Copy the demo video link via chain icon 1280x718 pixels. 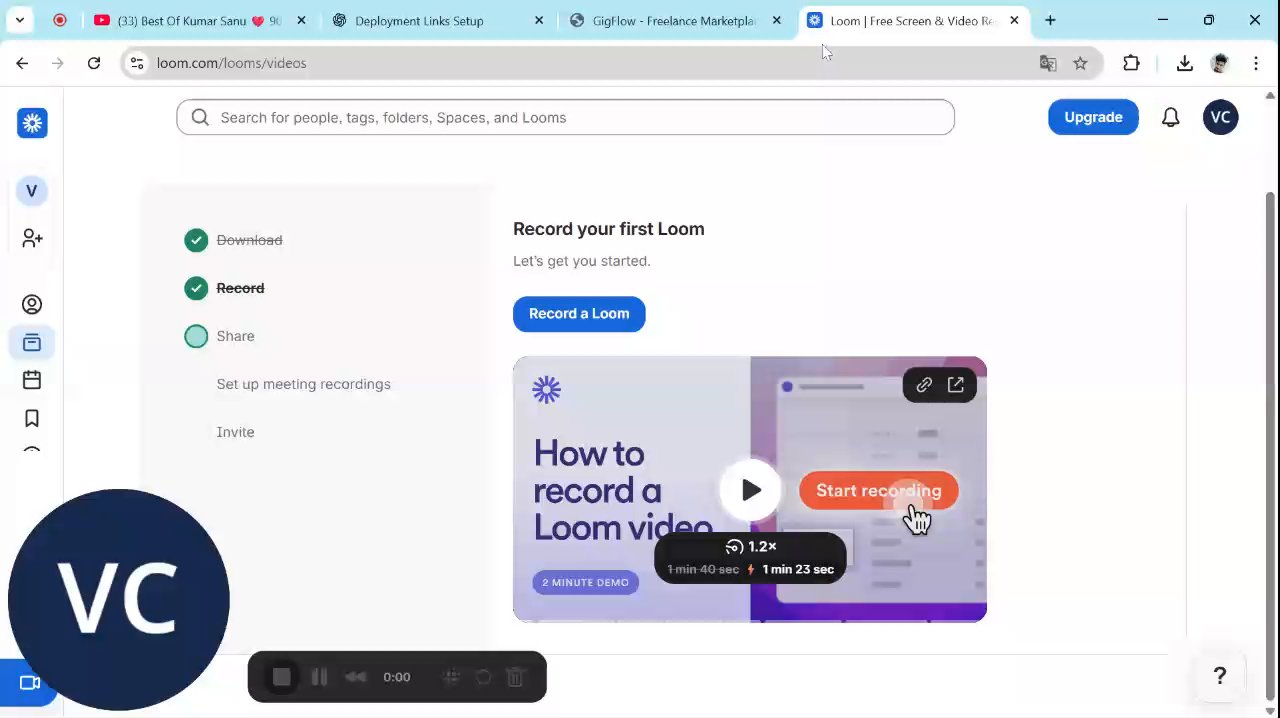[x=924, y=385]
